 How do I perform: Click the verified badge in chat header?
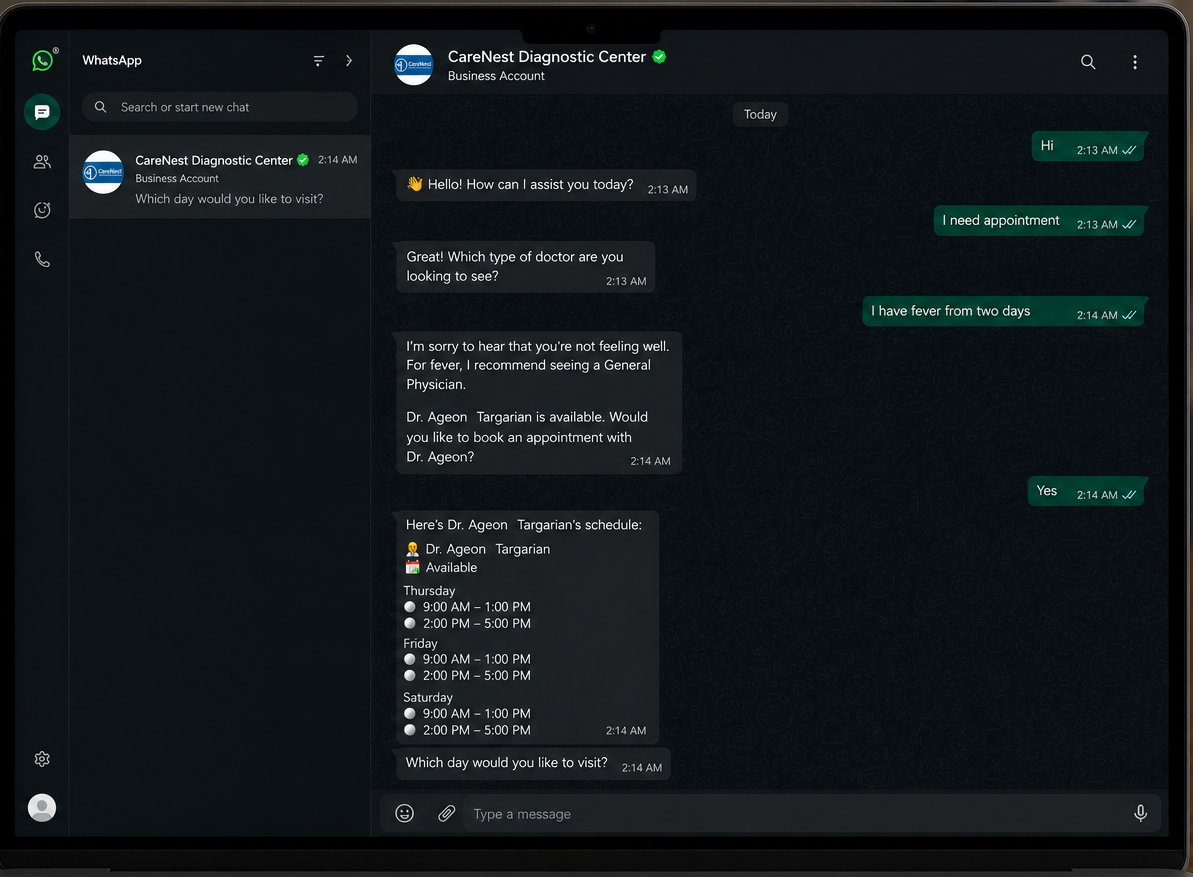tap(659, 56)
